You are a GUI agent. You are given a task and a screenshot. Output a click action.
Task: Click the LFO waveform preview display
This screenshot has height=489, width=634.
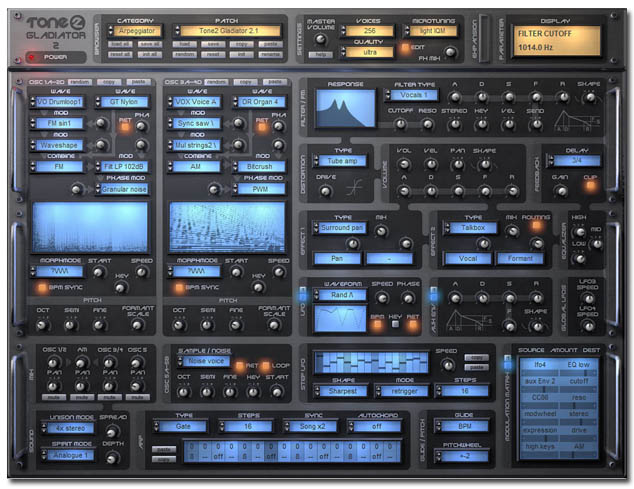(340, 318)
